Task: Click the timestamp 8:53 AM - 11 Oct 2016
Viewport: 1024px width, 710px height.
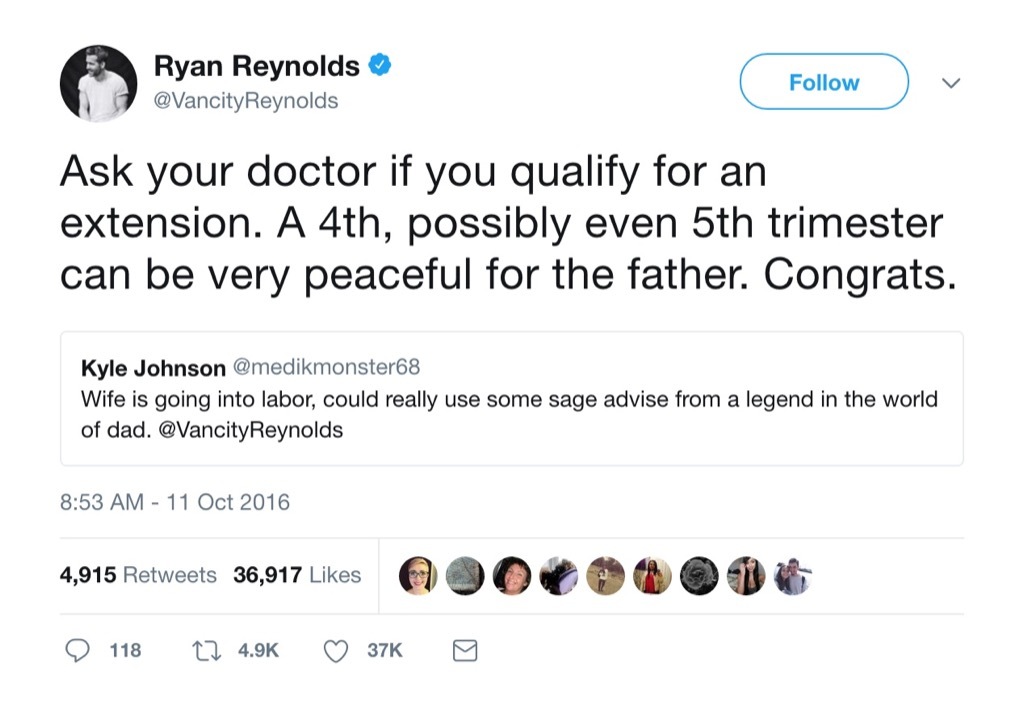Action: pyautogui.click(x=172, y=502)
